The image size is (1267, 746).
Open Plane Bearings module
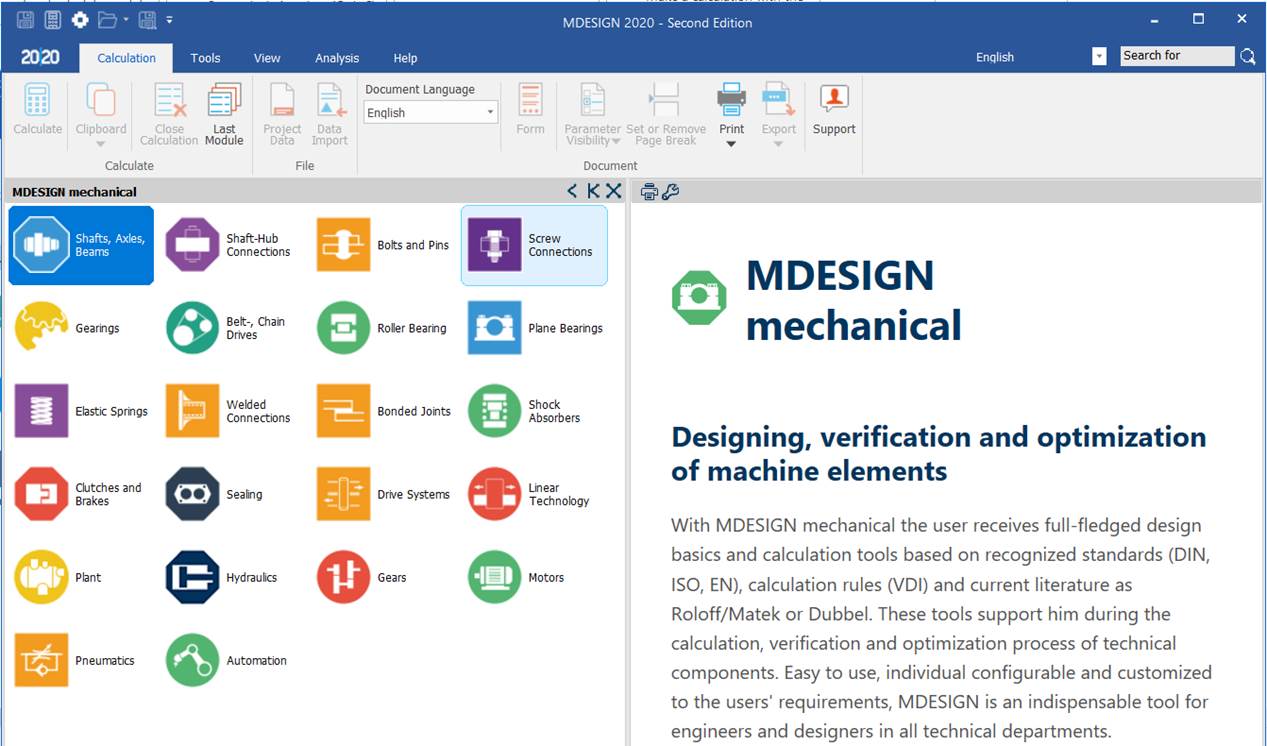(534, 328)
